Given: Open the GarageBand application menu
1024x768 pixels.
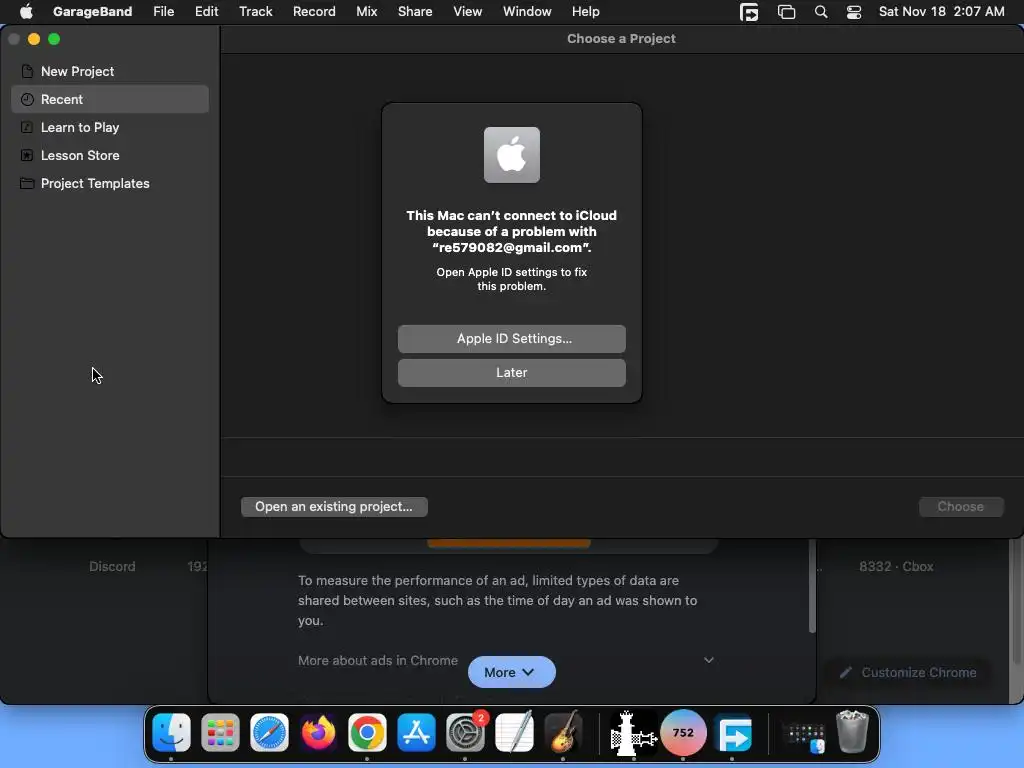Looking at the screenshot, I should (x=92, y=11).
